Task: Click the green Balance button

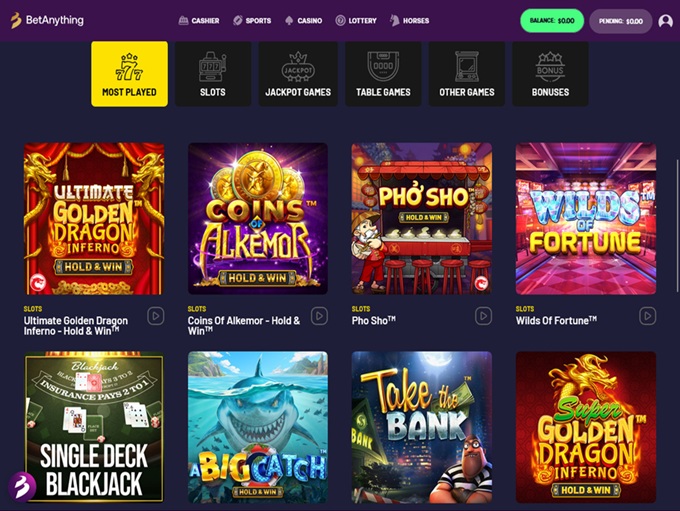Action: [552, 21]
